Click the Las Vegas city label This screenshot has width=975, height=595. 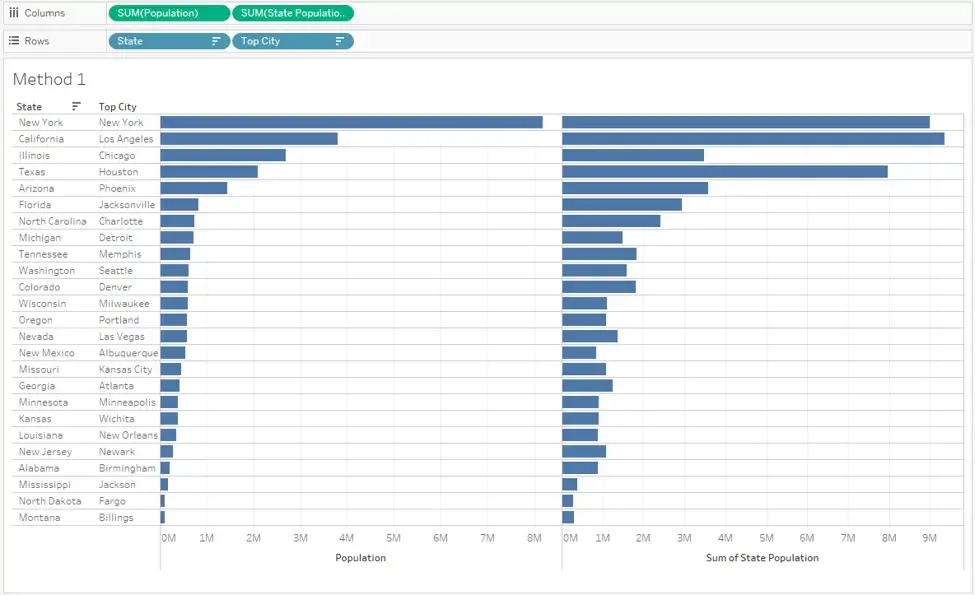(x=122, y=336)
